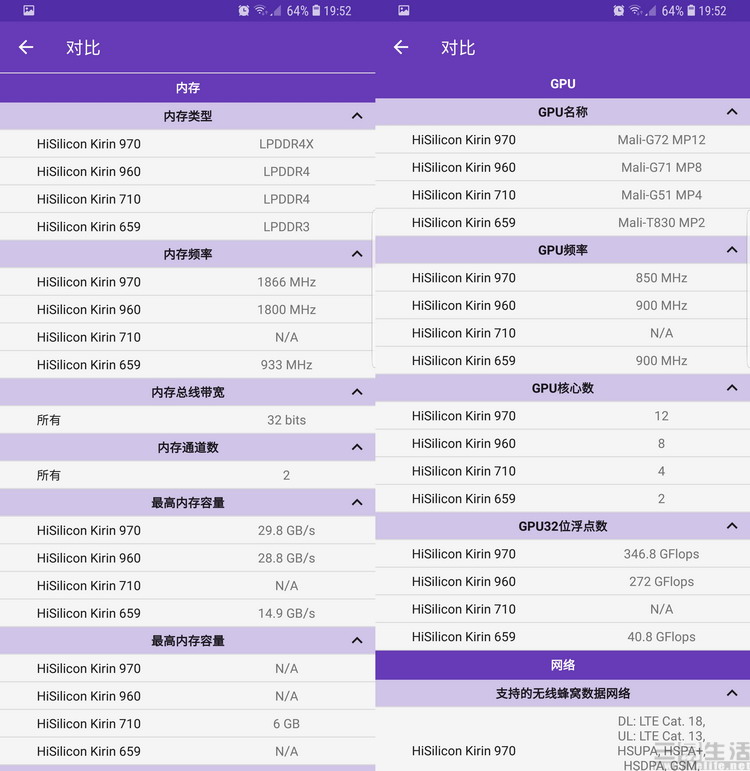Tap back arrow on the GPU comparison screen

(x=401, y=47)
